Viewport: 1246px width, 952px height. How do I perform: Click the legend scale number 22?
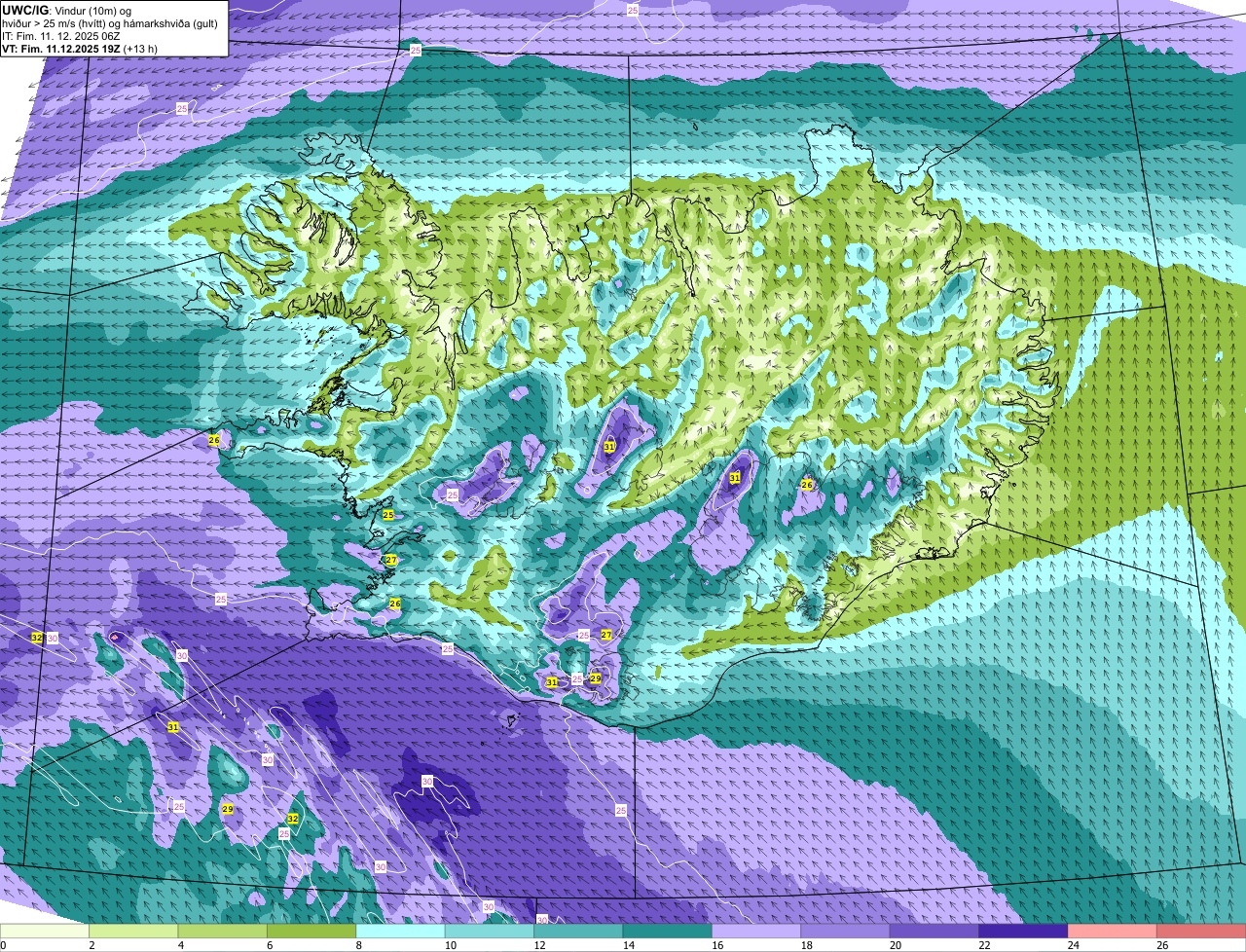click(982, 945)
